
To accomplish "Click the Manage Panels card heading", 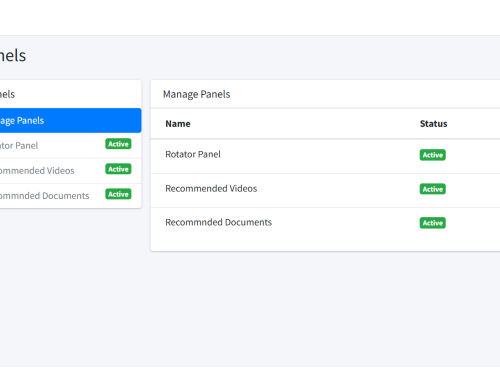I will pyautogui.click(x=197, y=94).
